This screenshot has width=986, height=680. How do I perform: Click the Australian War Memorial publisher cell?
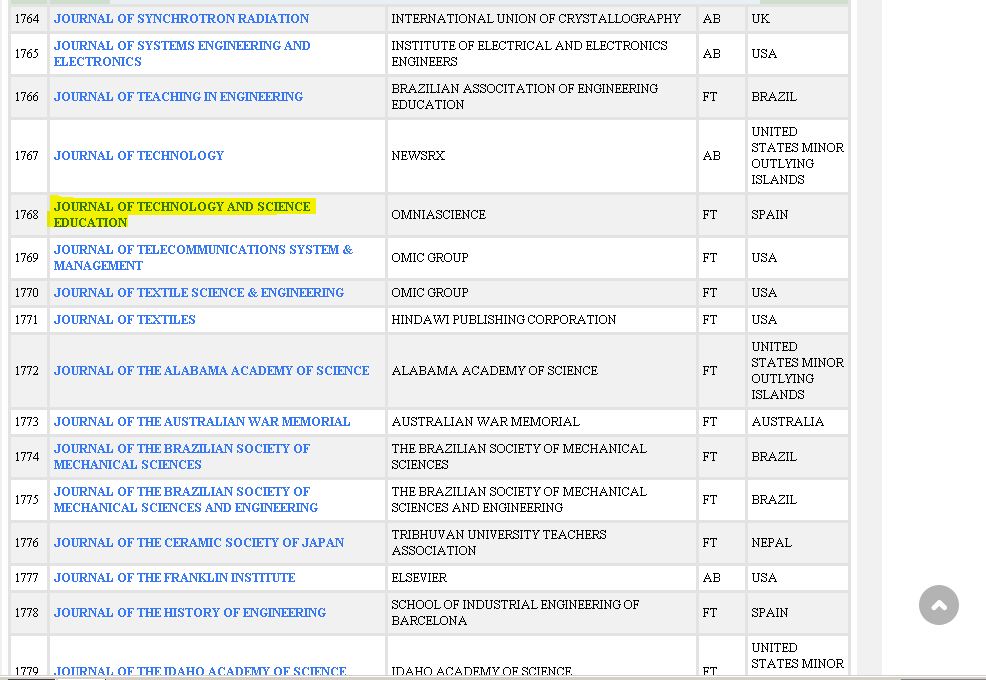click(542, 421)
